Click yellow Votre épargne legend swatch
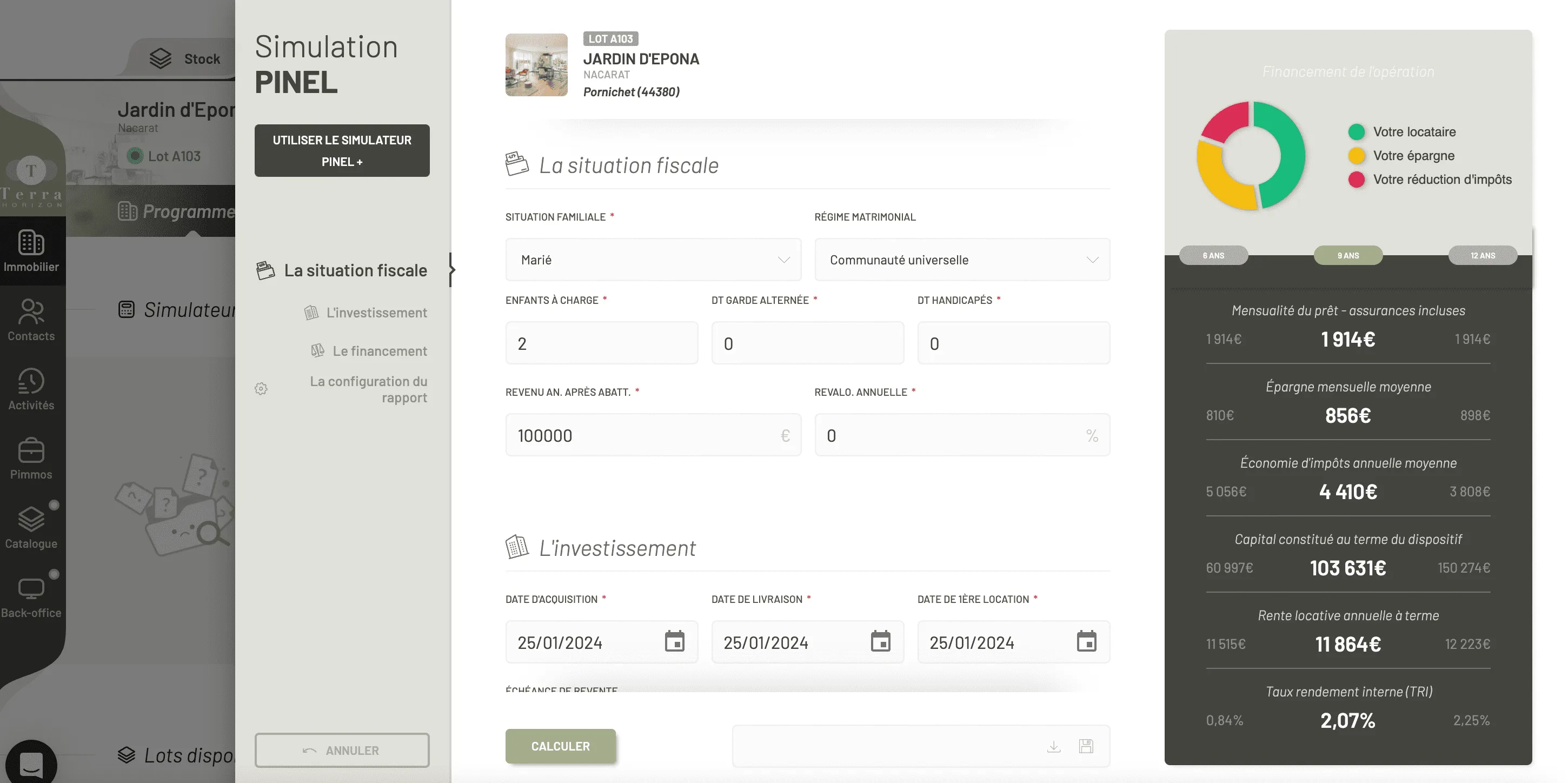This screenshot has width=1568, height=783. click(1356, 156)
